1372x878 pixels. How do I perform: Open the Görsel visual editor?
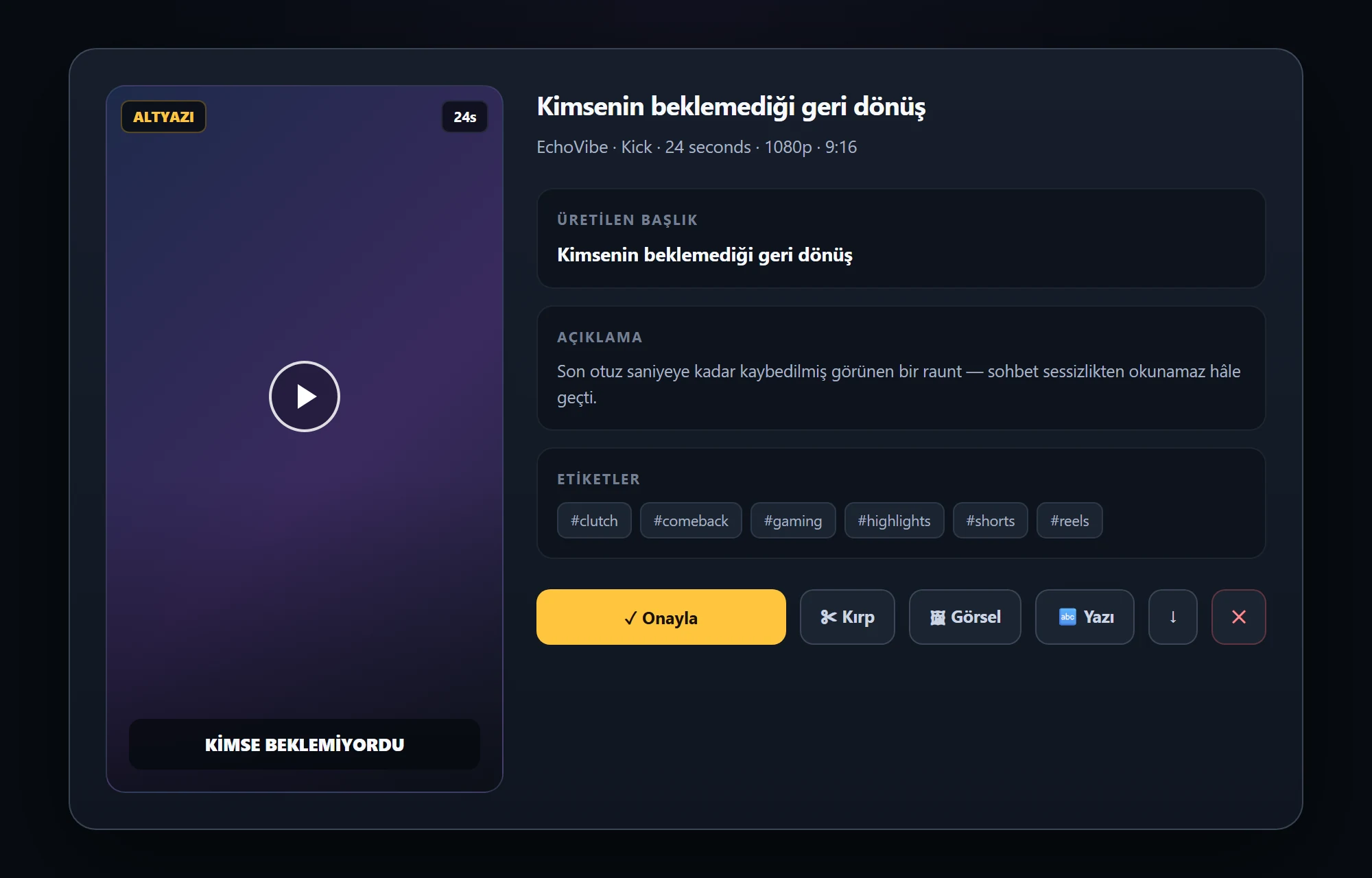pos(965,617)
